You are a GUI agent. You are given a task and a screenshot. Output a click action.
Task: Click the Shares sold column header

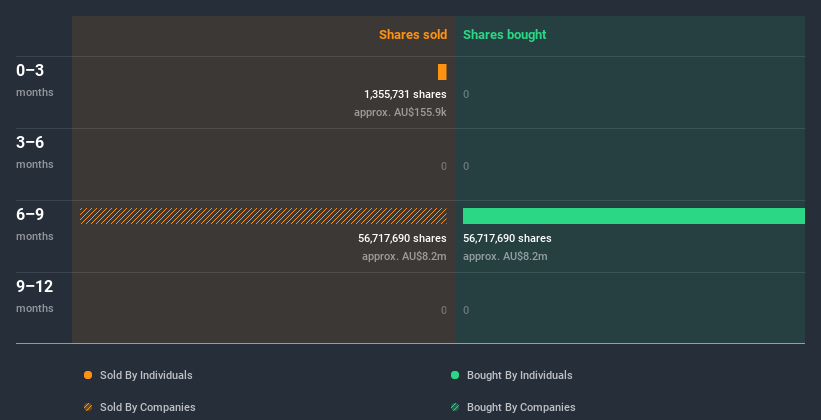pyautogui.click(x=413, y=35)
